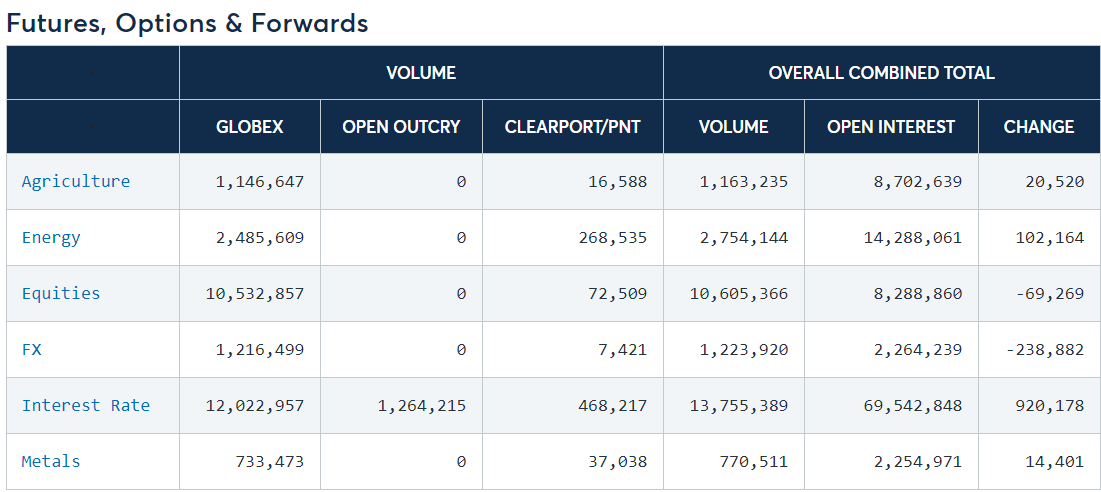The height and width of the screenshot is (492, 1101).
Task: Click the OVERALL COMBINED TOTAL header
Action: tap(882, 72)
